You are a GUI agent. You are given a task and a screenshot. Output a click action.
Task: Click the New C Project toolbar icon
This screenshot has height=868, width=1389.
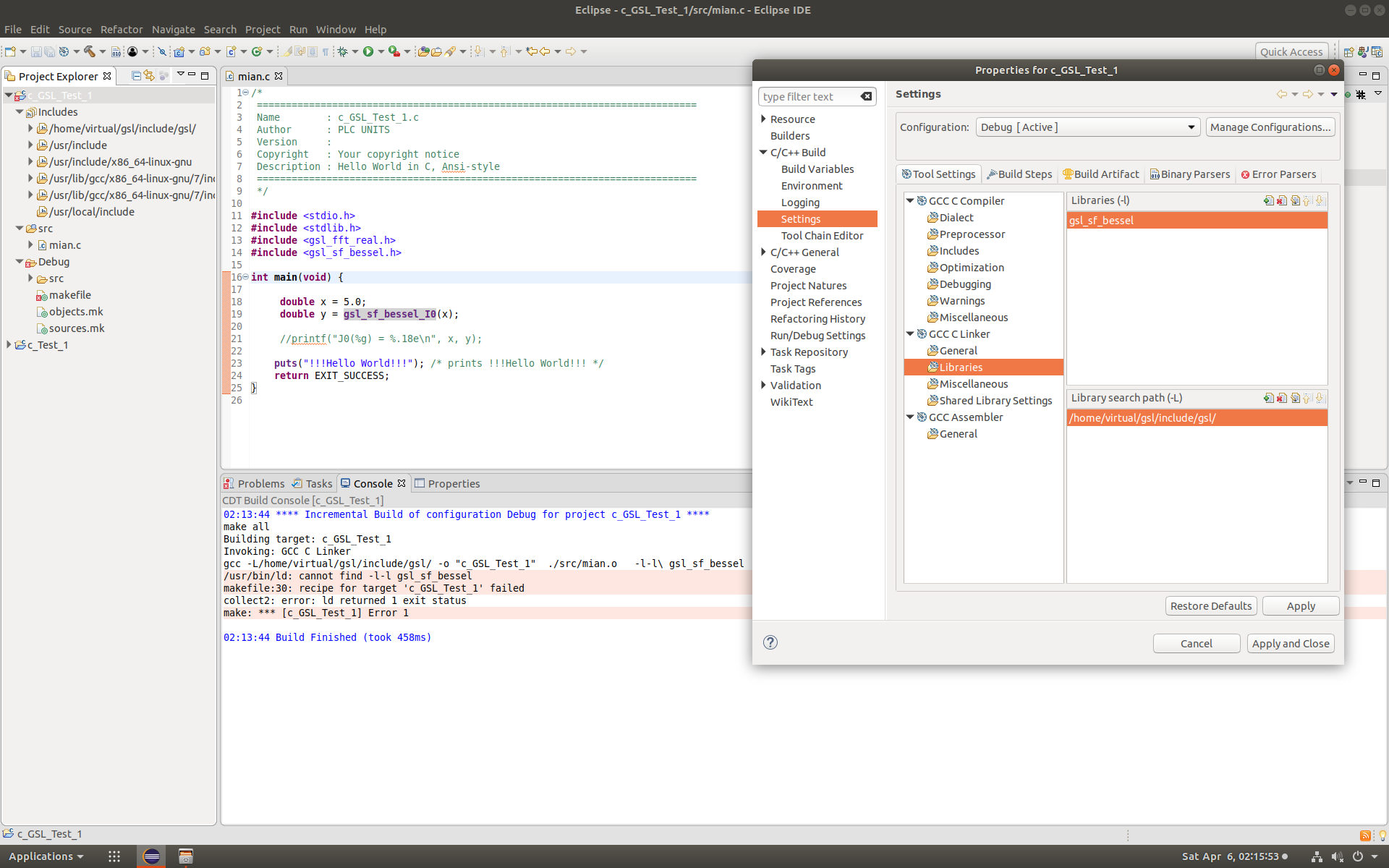tap(179, 51)
